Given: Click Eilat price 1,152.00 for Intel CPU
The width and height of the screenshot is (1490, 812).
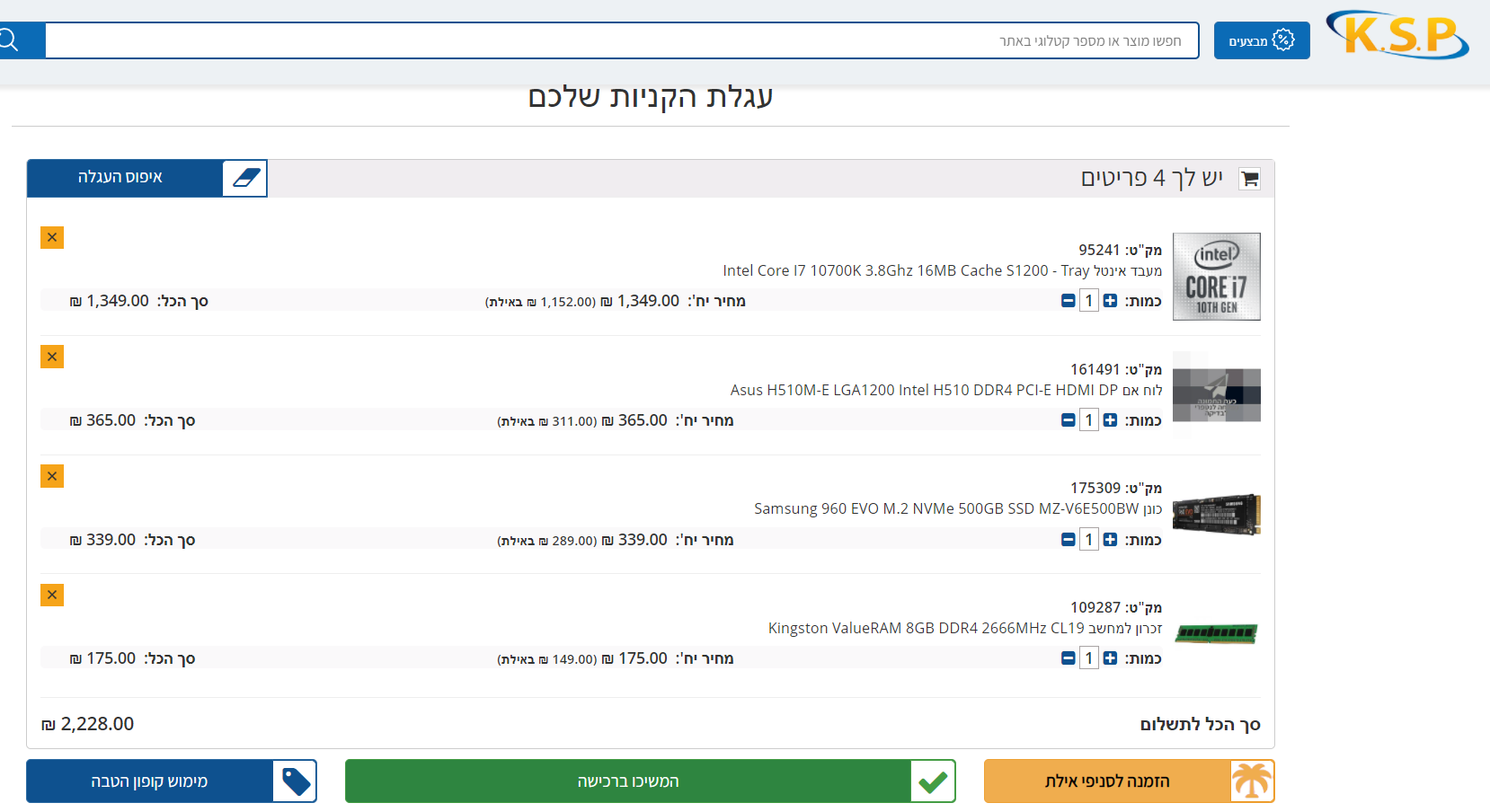Looking at the screenshot, I should (x=540, y=302).
